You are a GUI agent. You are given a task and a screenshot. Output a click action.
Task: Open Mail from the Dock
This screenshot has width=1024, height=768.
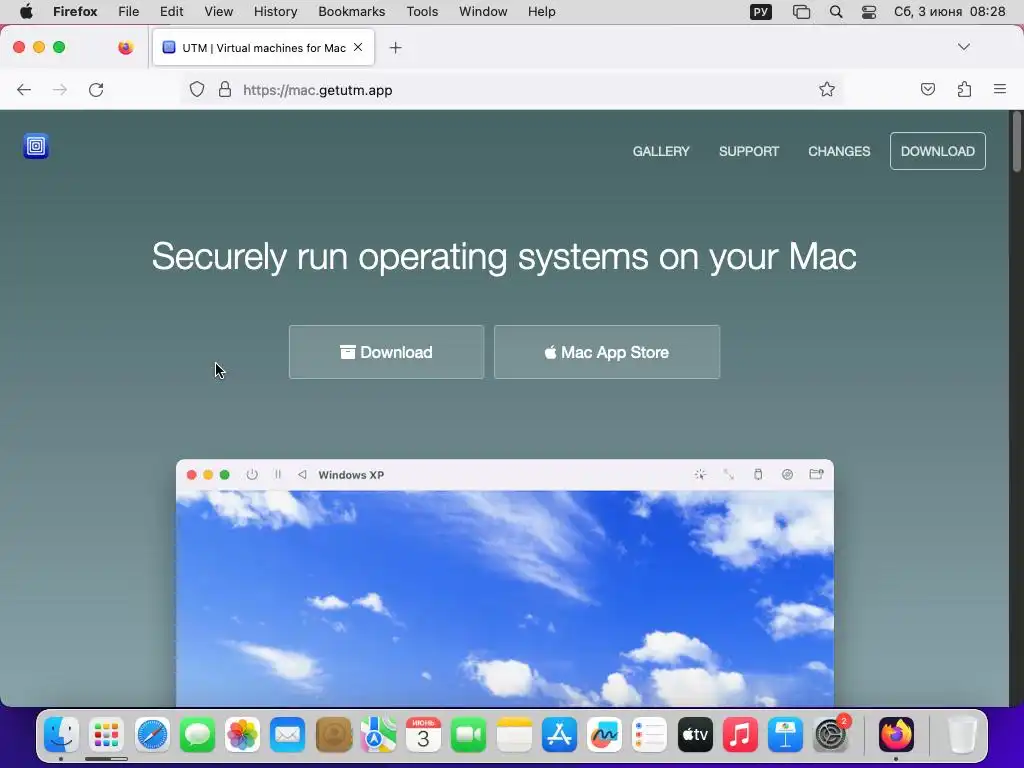pos(287,735)
